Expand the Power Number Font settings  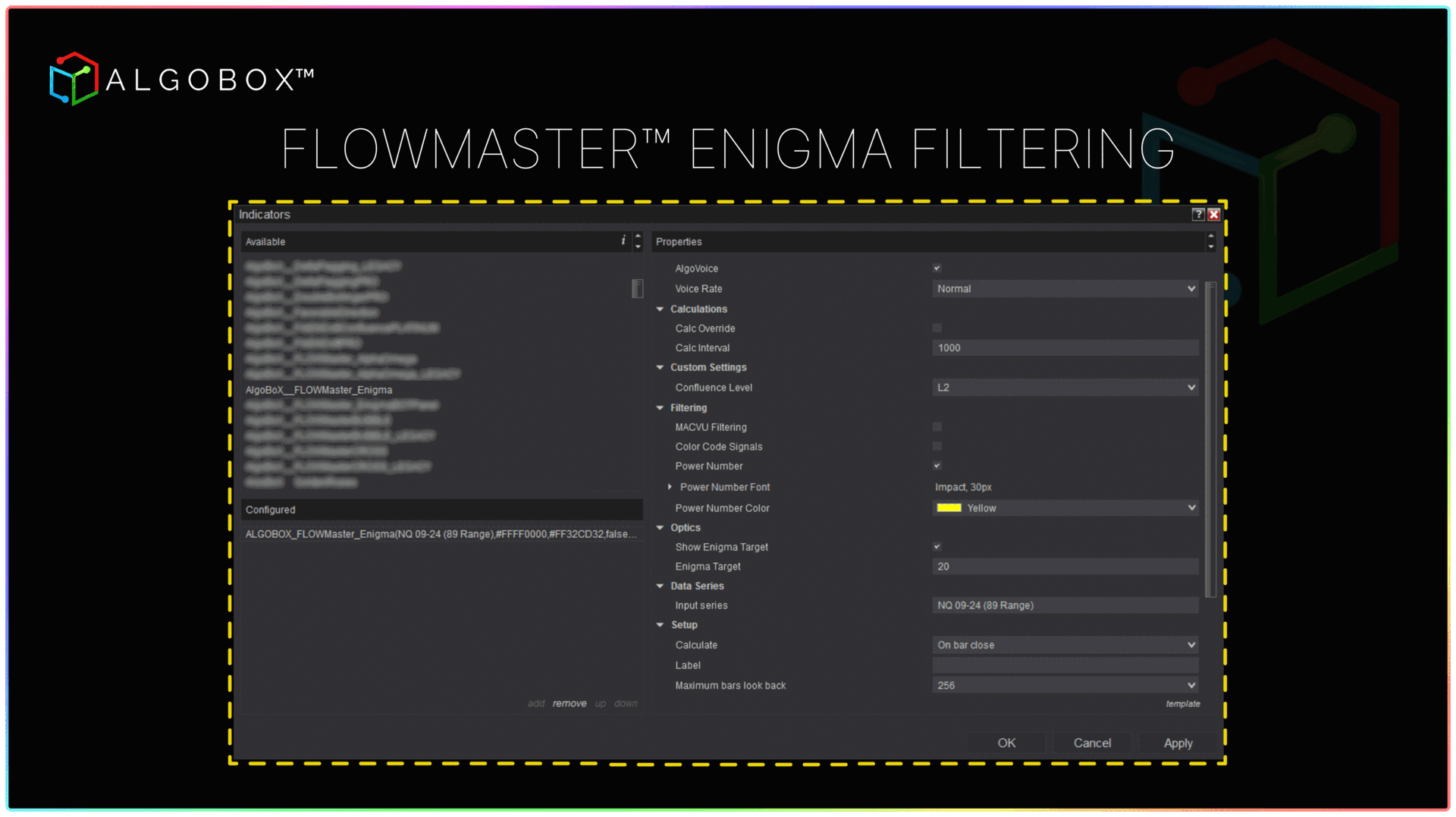click(x=670, y=487)
